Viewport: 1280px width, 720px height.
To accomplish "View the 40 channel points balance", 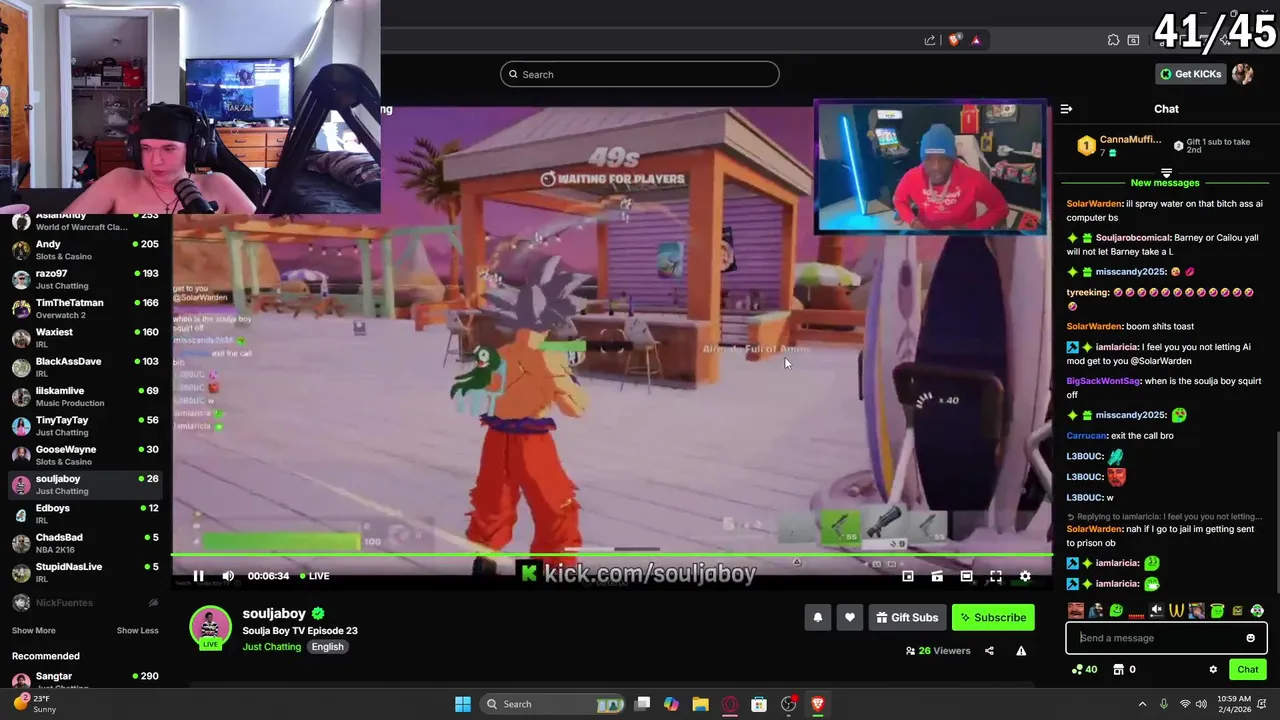I will point(1084,670).
